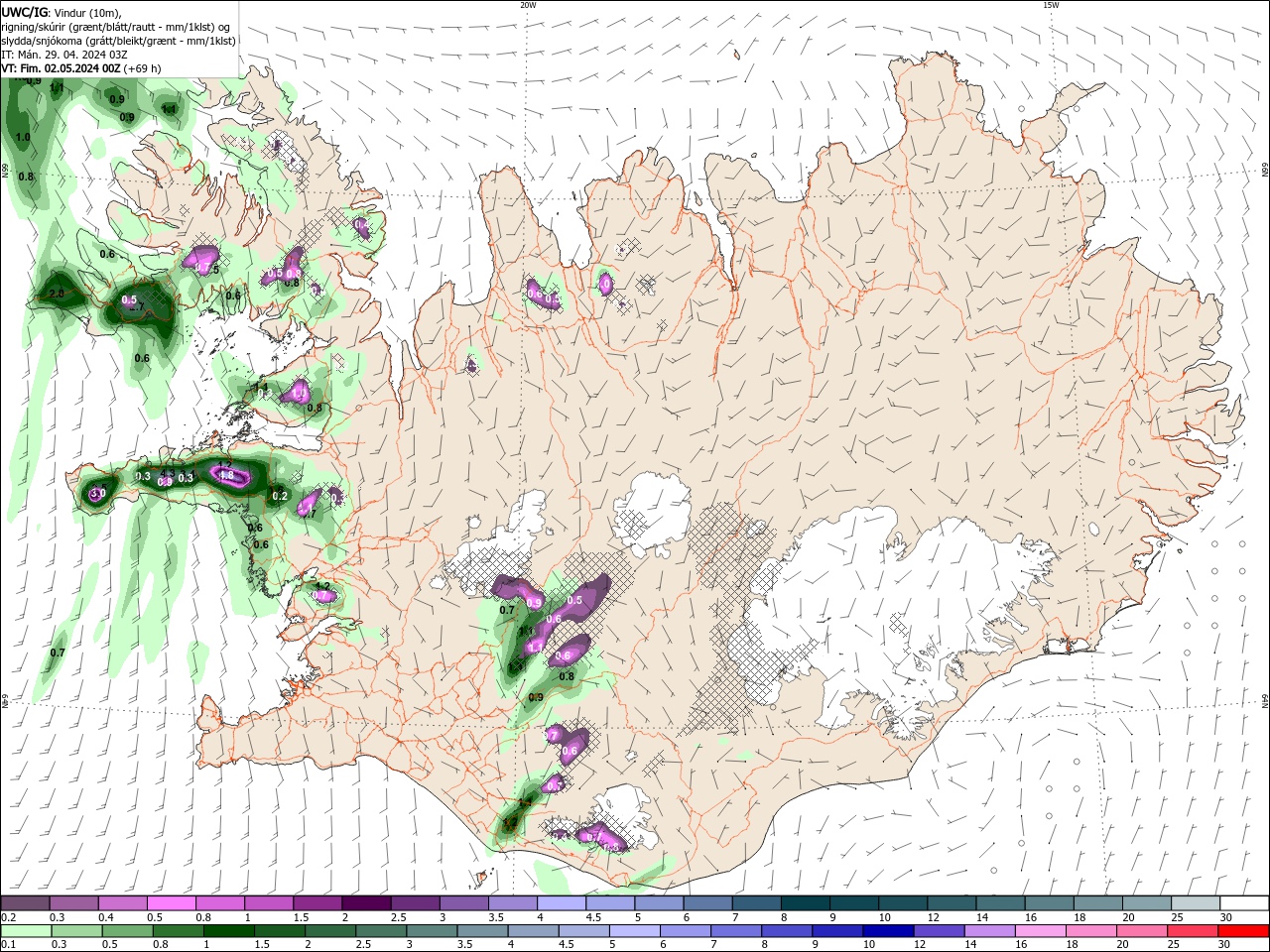1270x952 pixels.
Task: Pick the upper legend swatch between 3 and 3.5
Action: (464, 903)
